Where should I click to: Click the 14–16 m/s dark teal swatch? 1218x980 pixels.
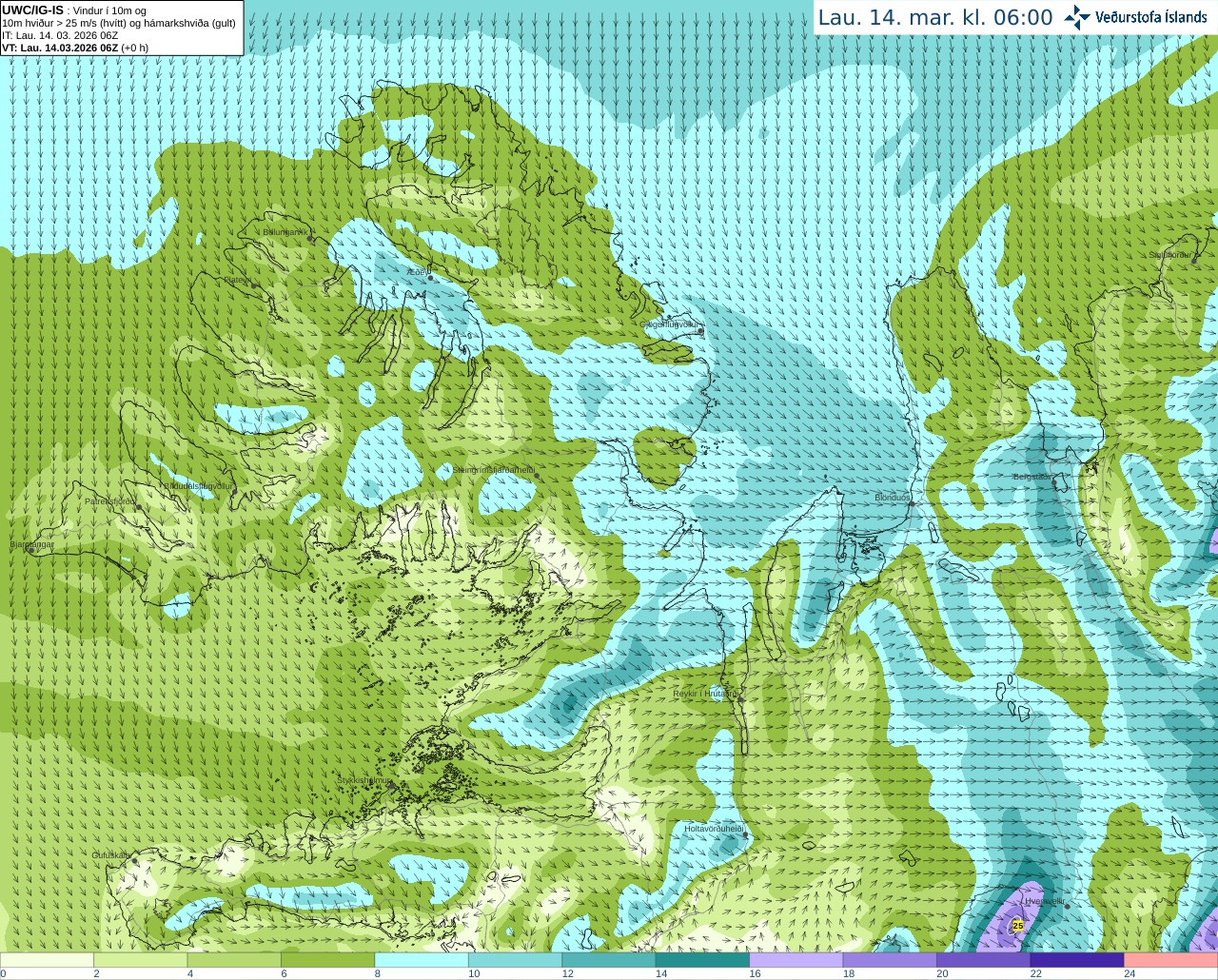(x=703, y=960)
